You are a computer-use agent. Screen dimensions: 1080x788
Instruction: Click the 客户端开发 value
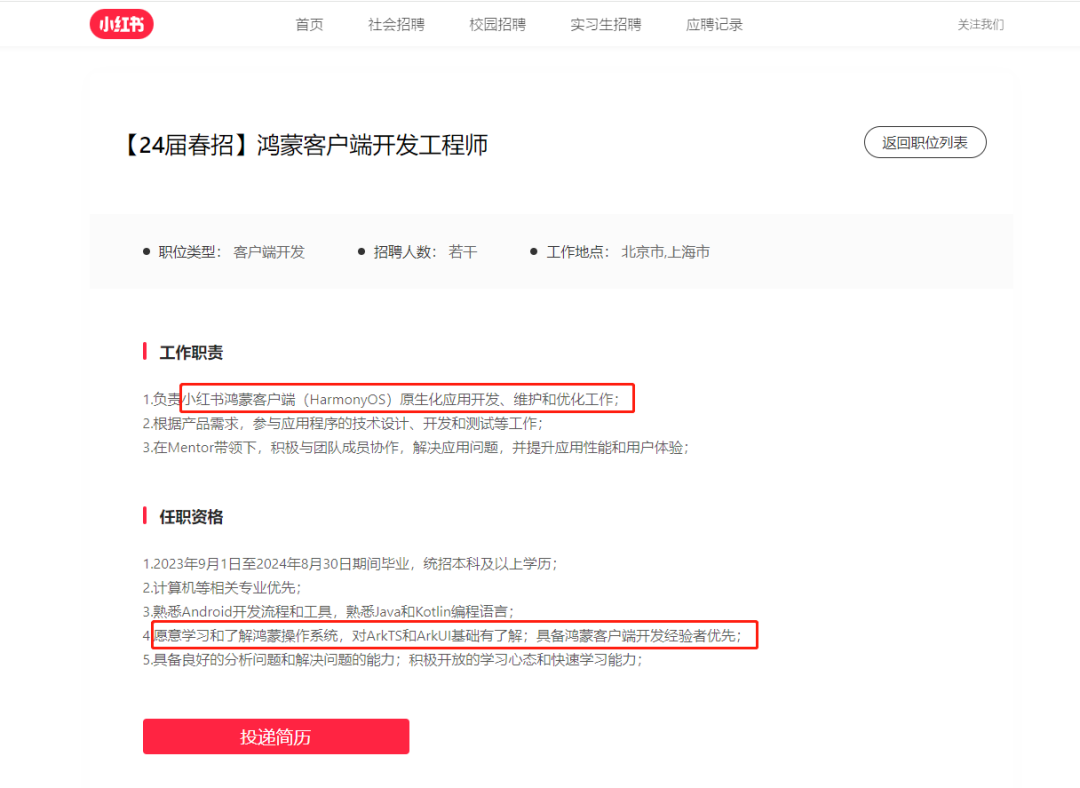(x=269, y=252)
